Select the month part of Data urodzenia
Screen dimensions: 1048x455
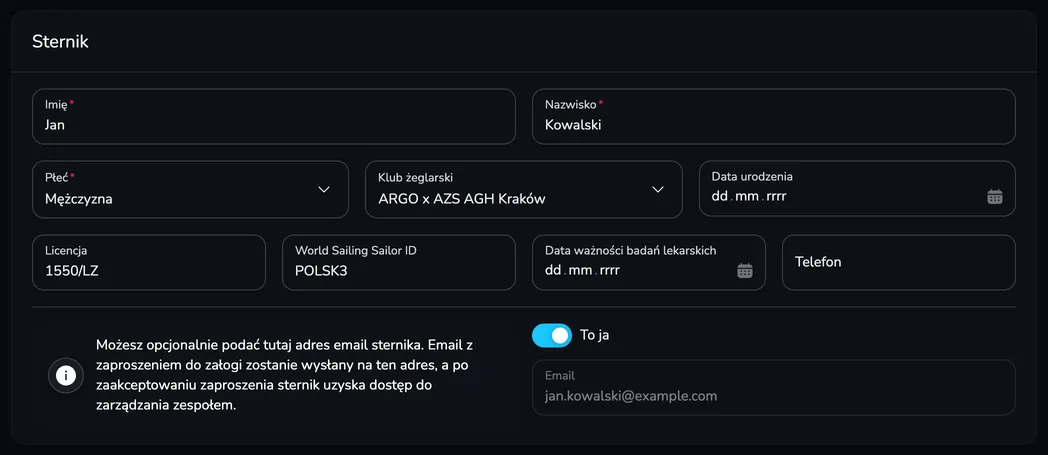747,196
